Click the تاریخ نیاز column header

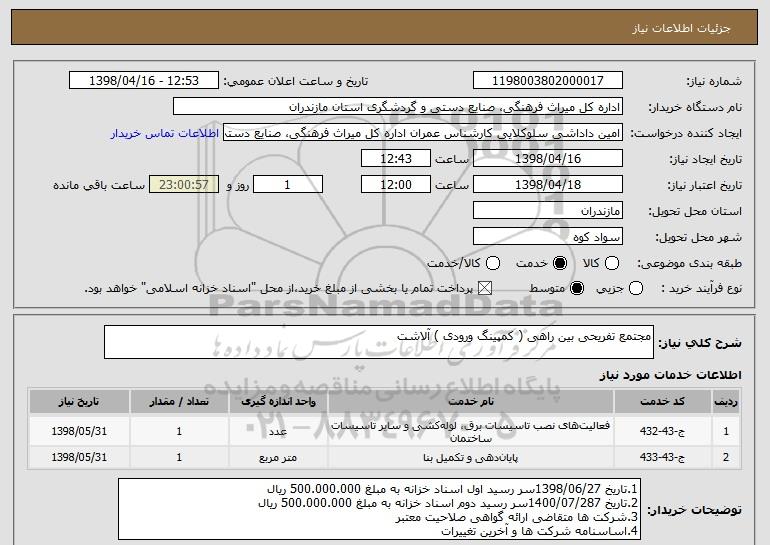(79, 402)
